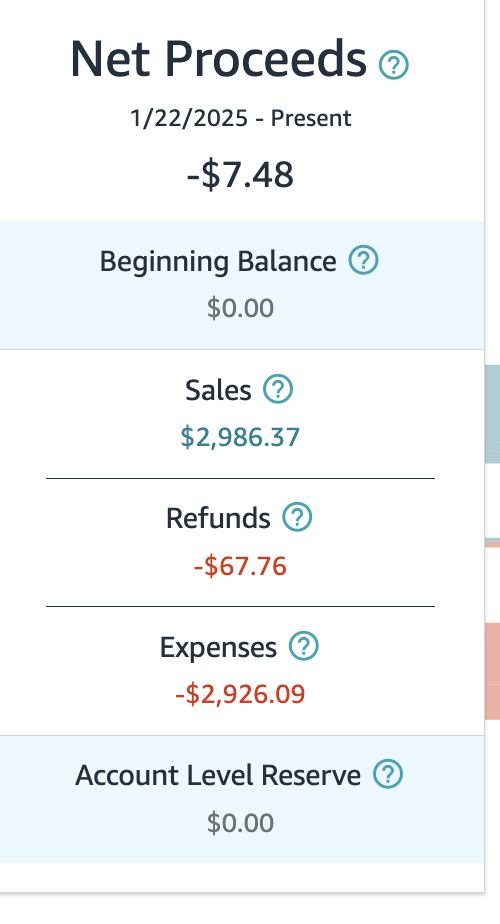Viewport: 500px width, 924px height.
Task: Click the blue sales bar at right edge
Action: (492, 414)
